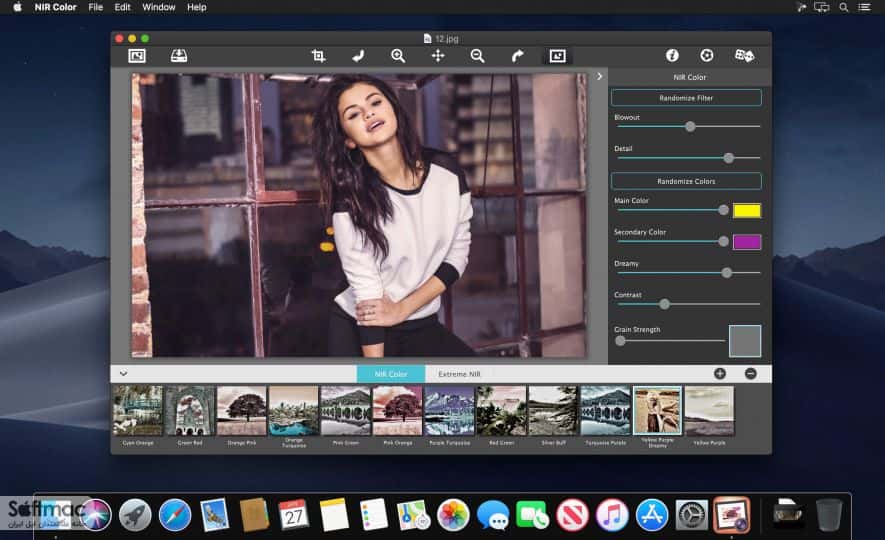Select the crop tool icon
885x540 pixels.
coord(318,55)
